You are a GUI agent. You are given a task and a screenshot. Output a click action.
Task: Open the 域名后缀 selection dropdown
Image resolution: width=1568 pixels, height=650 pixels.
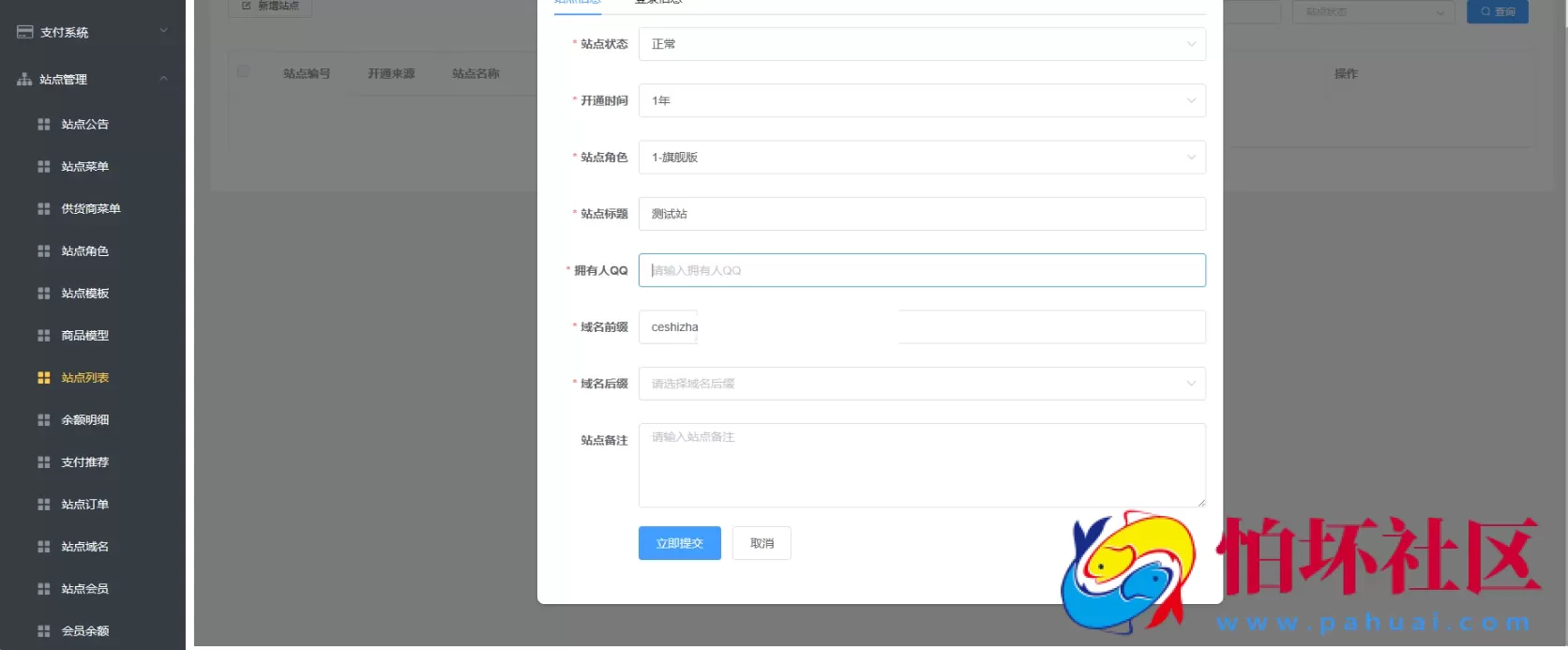922,383
